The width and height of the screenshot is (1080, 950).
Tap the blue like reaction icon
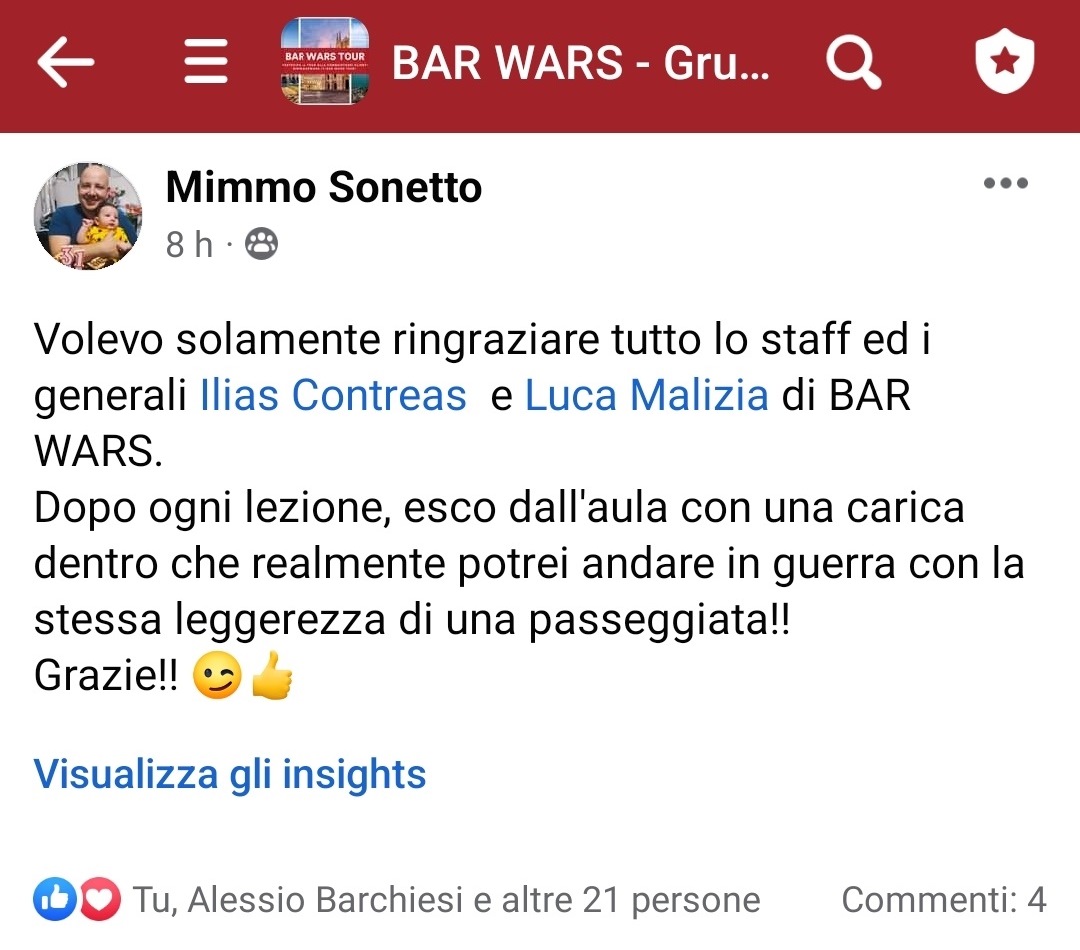[x=54, y=899]
